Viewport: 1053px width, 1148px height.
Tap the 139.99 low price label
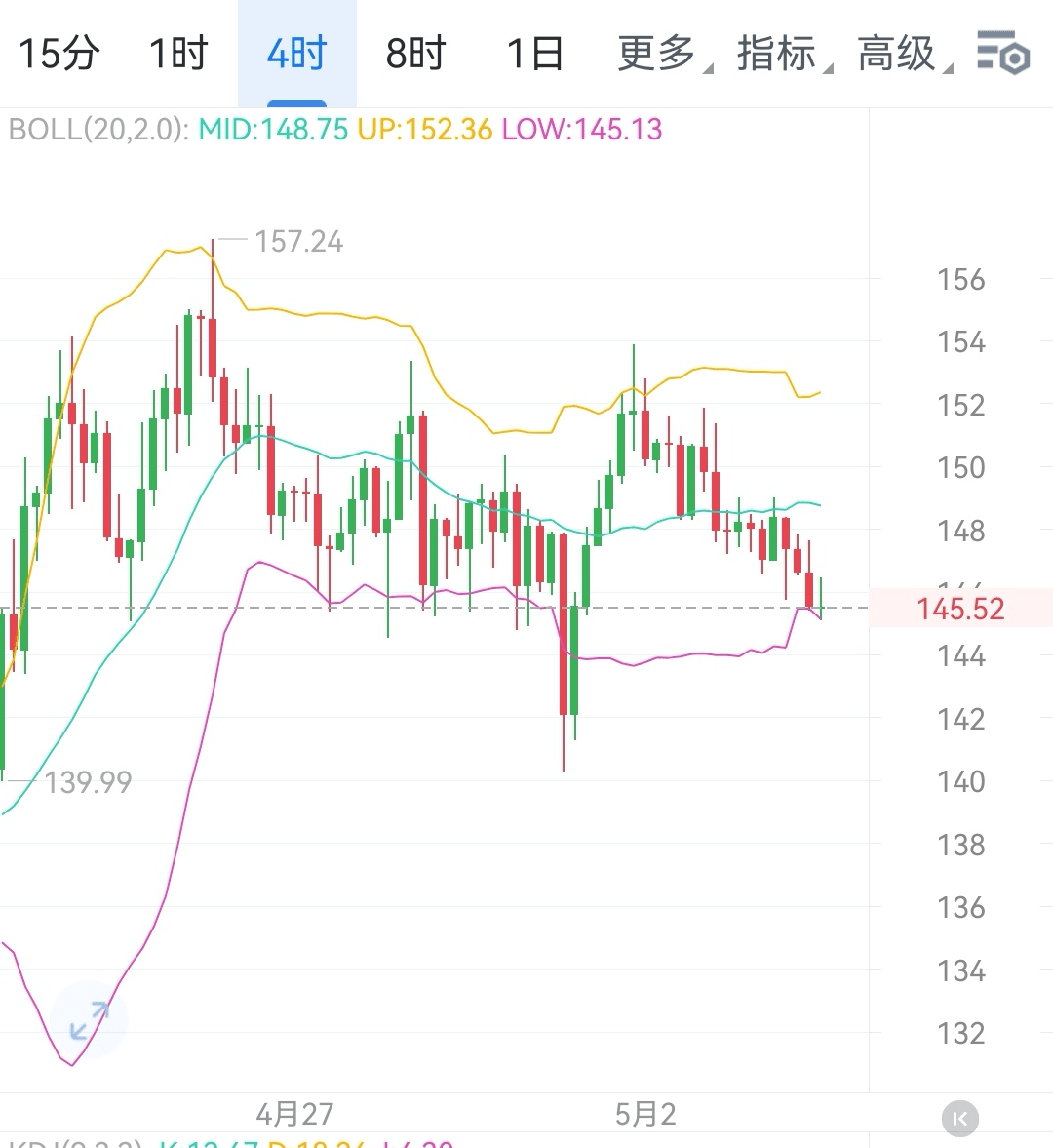88,782
